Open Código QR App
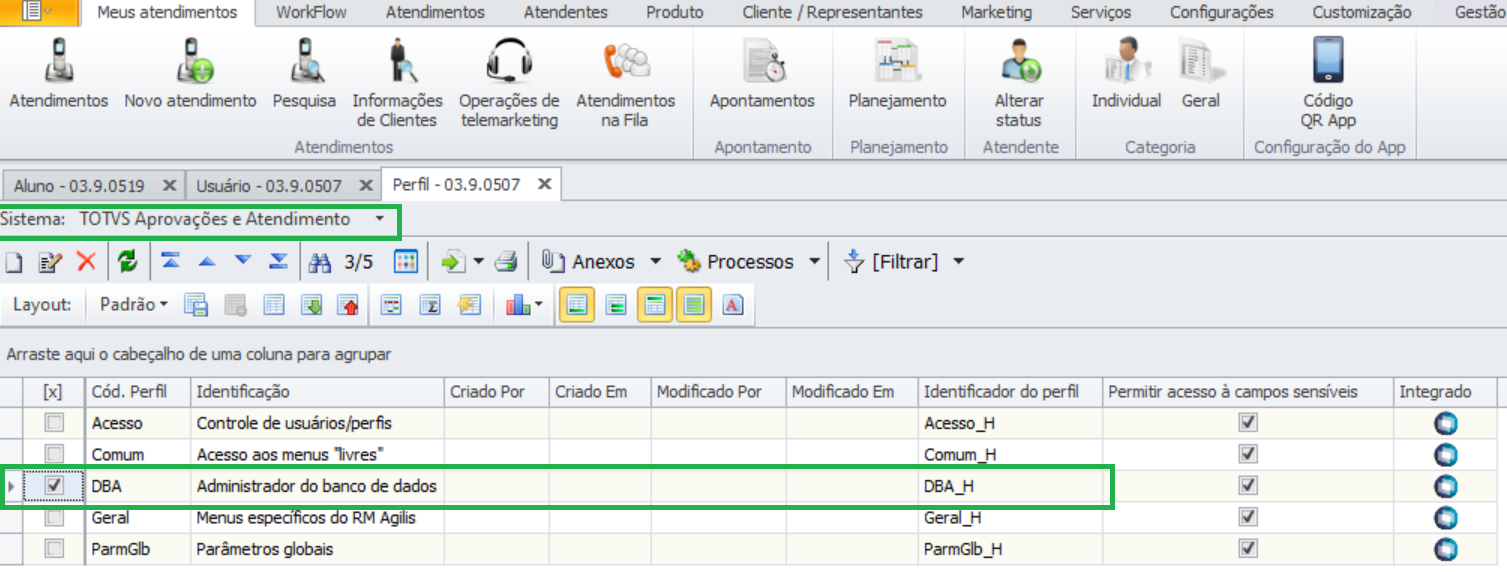Viewport: 1507px width, 572px height. pyautogui.click(x=1328, y=84)
